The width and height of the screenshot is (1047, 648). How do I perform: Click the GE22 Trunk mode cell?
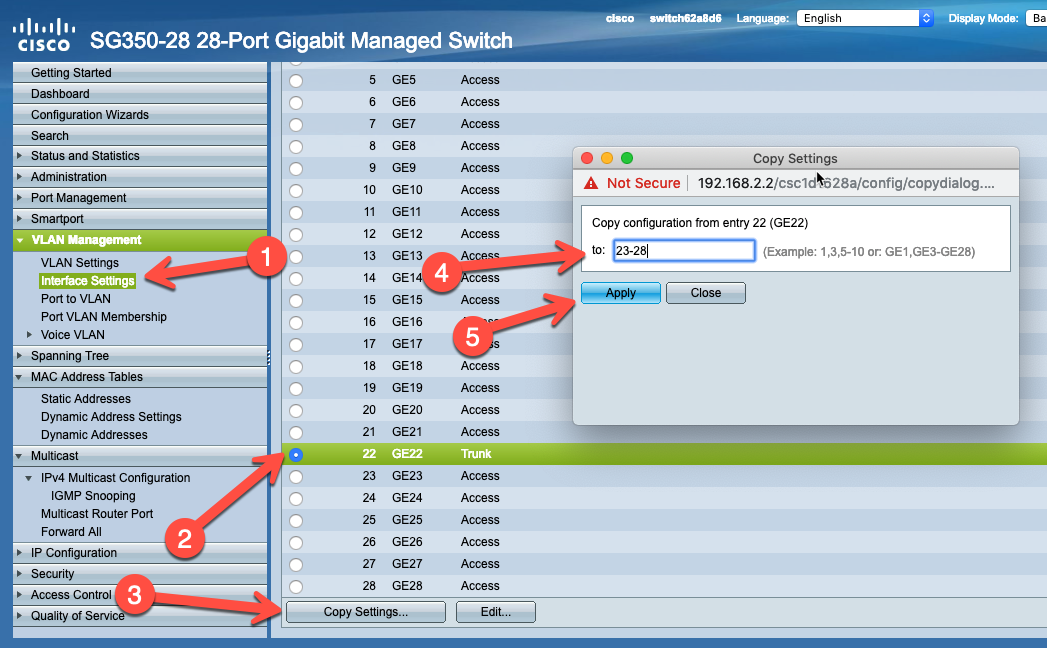475,454
